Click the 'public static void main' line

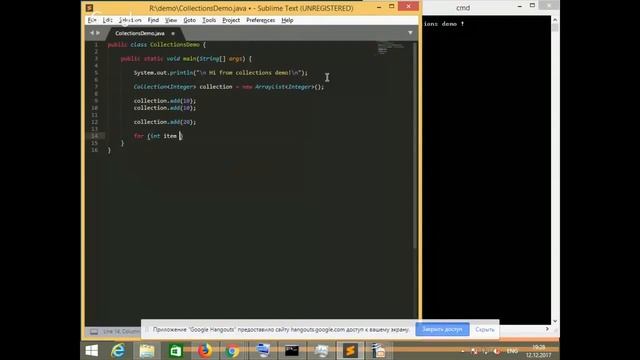pyautogui.click(x=186, y=59)
